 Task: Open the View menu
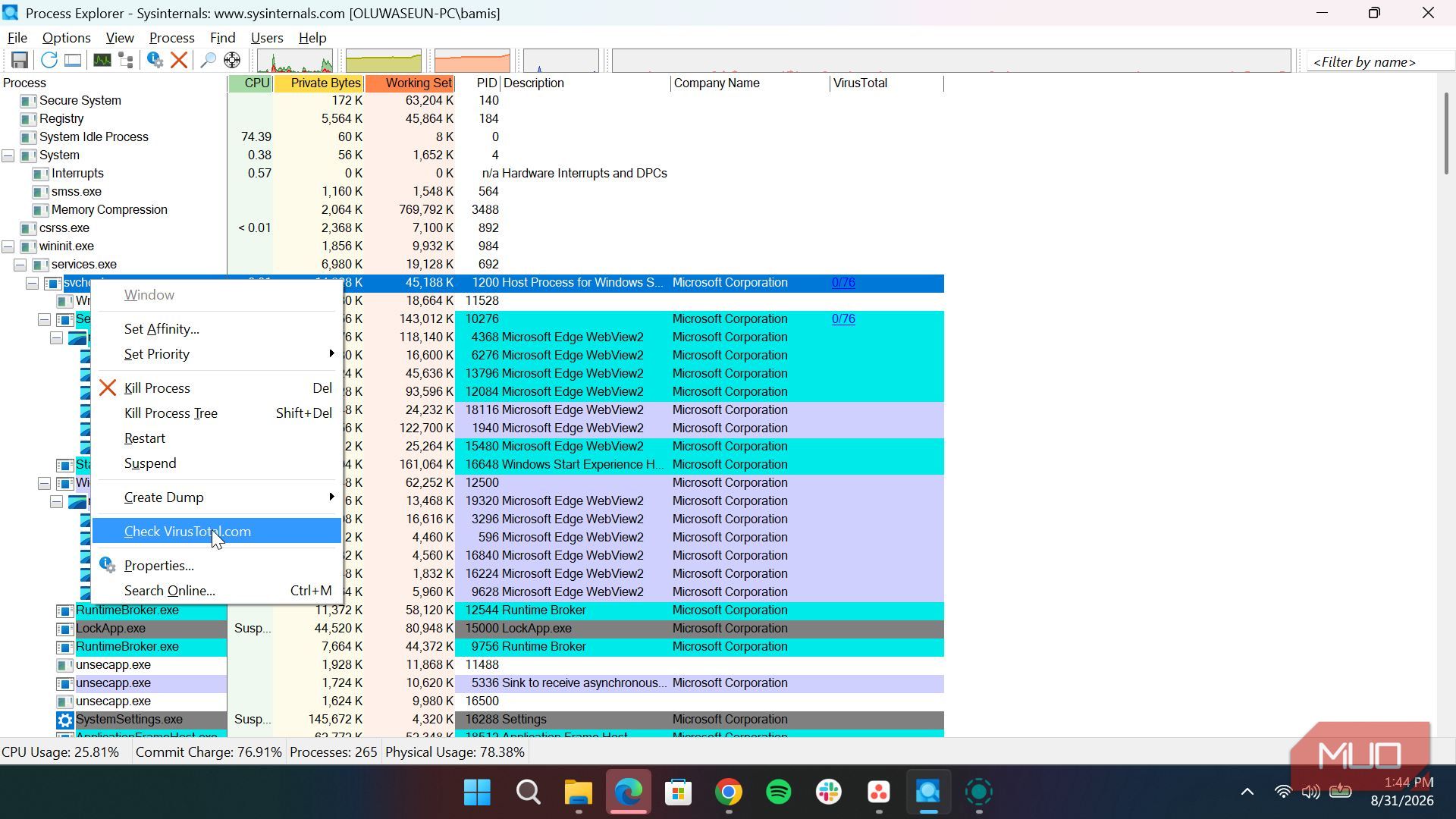(x=120, y=38)
